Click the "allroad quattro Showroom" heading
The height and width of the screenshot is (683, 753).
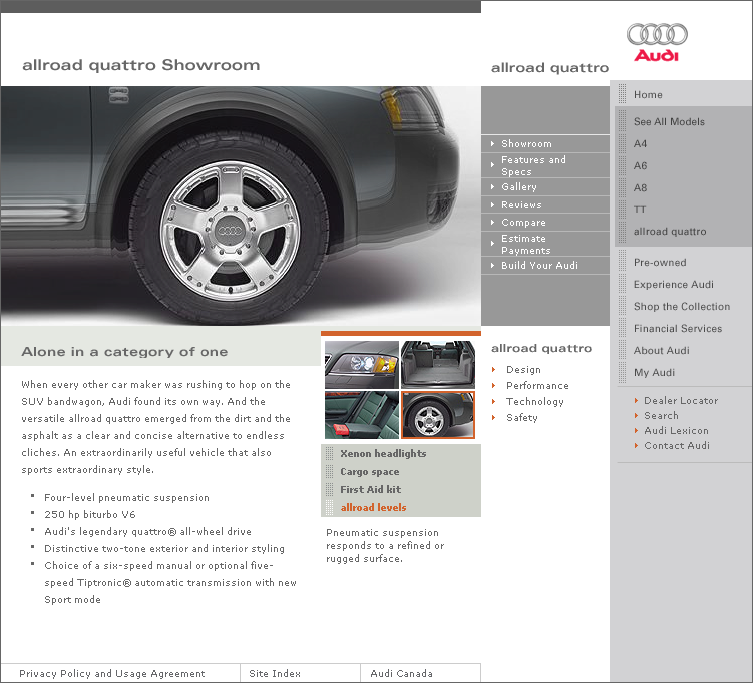[141, 65]
